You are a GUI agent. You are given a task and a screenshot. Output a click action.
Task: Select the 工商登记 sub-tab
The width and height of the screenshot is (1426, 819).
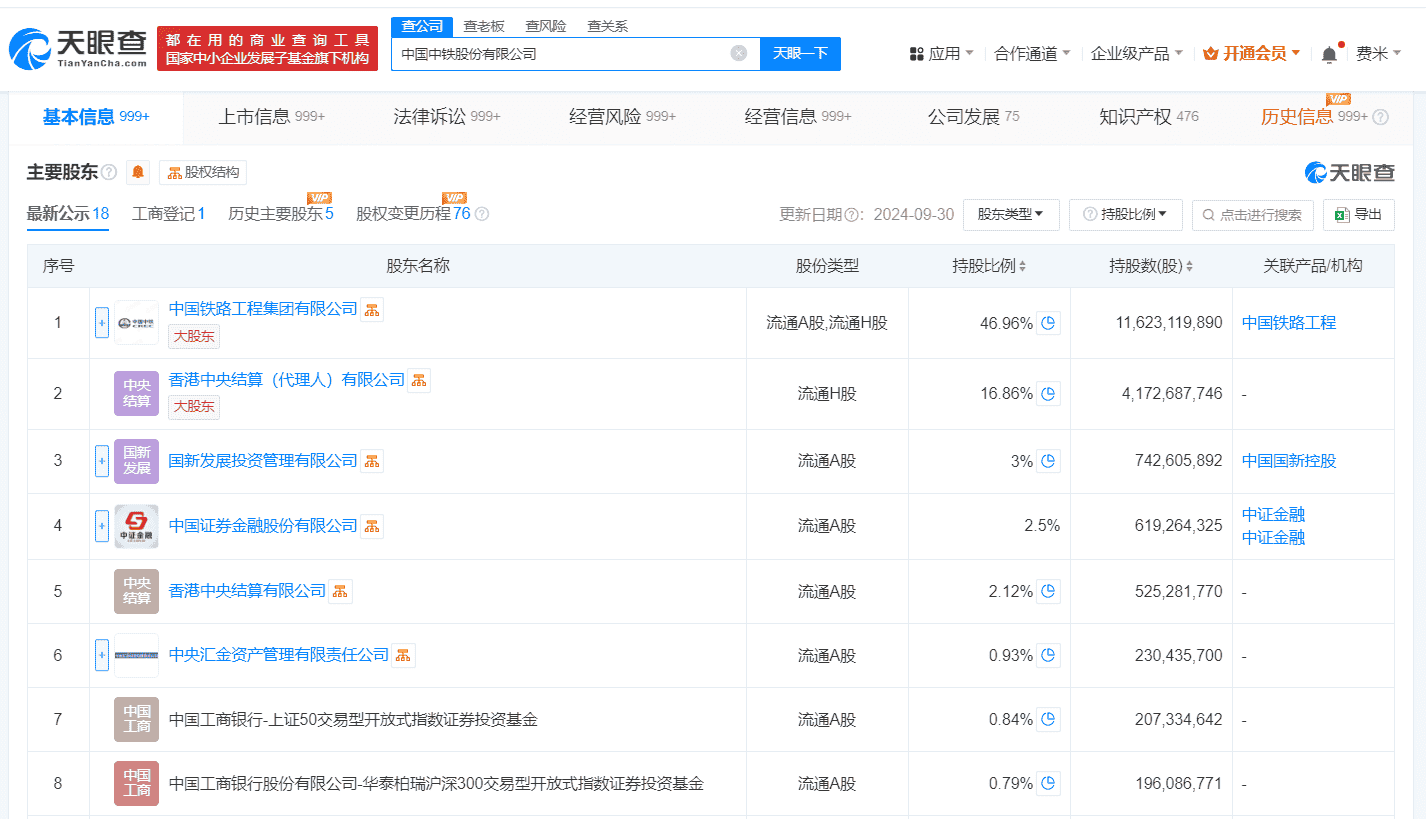click(168, 214)
